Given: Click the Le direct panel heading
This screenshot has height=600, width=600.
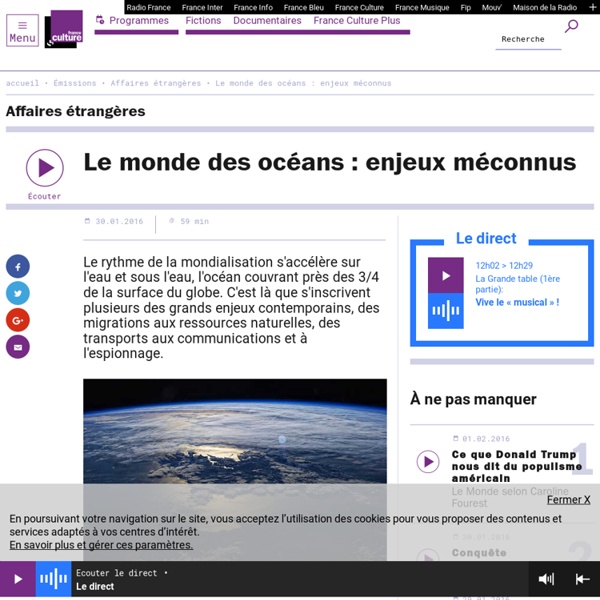Looking at the screenshot, I should [486, 238].
